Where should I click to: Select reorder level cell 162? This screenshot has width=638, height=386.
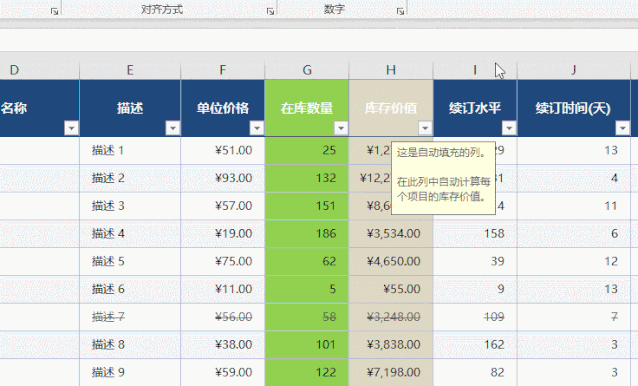[475, 345]
